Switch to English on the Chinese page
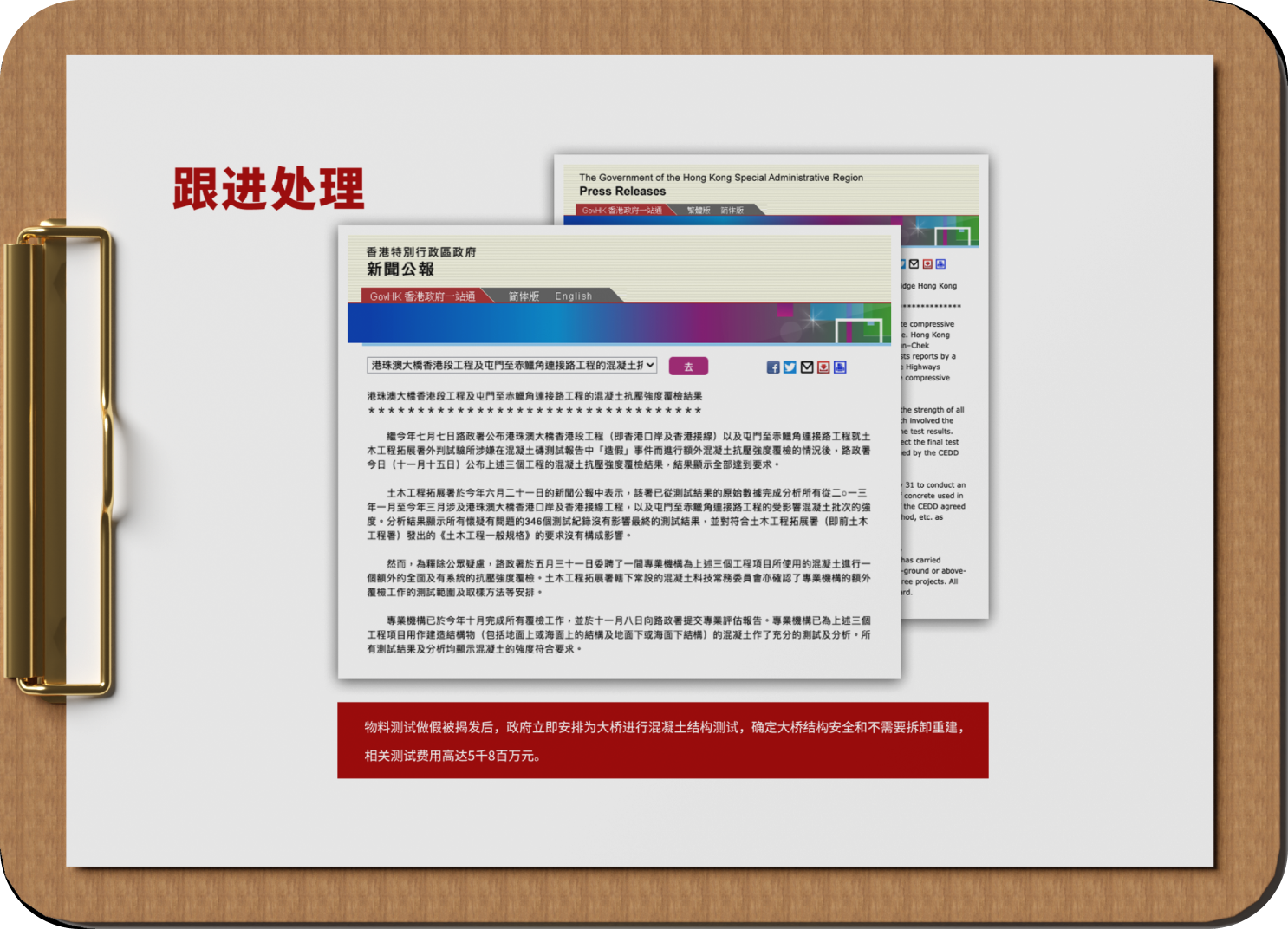The height and width of the screenshot is (929, 1288). point(574,296)
